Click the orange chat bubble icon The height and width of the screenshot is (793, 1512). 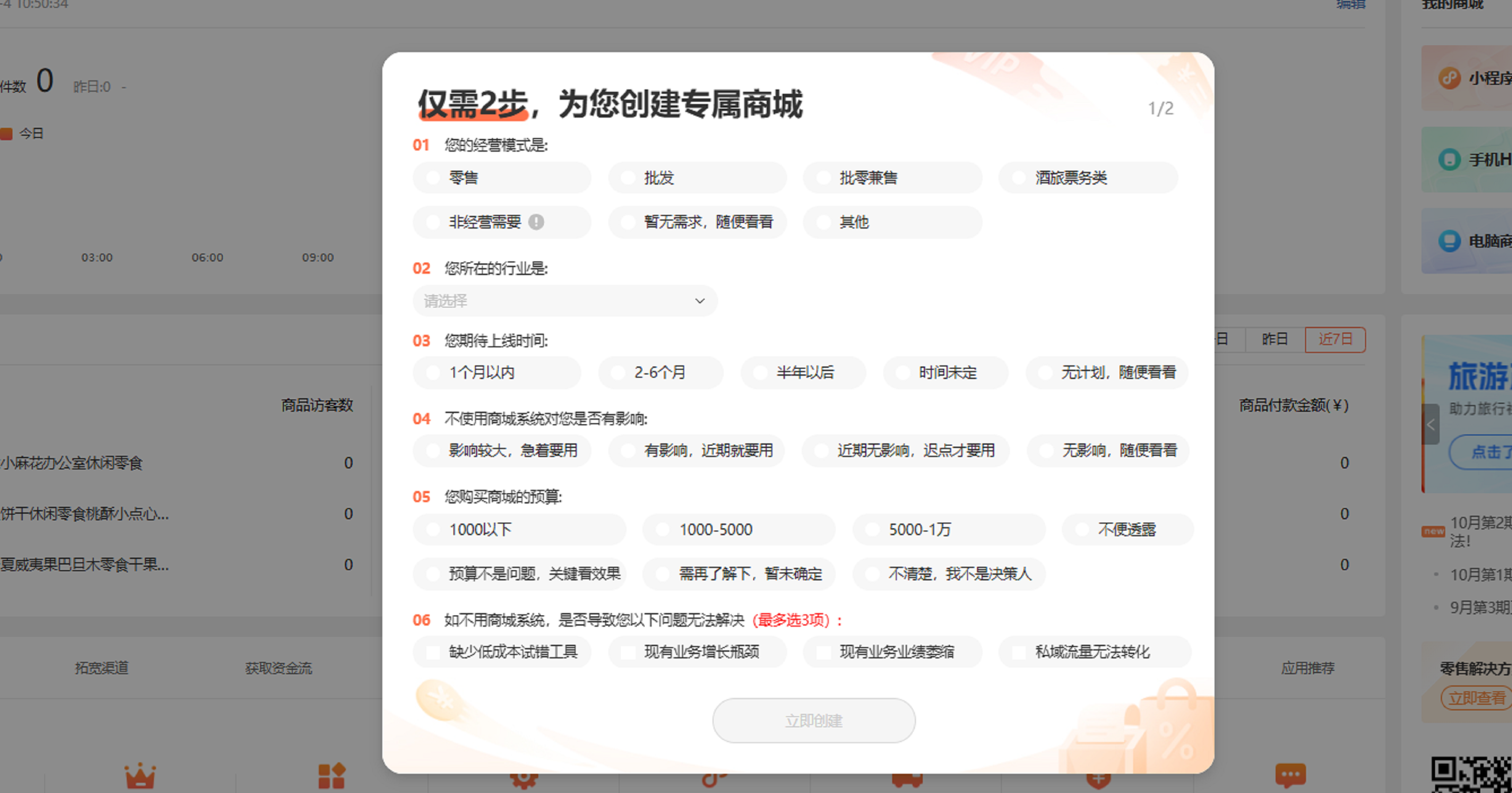click(1290, 775)
